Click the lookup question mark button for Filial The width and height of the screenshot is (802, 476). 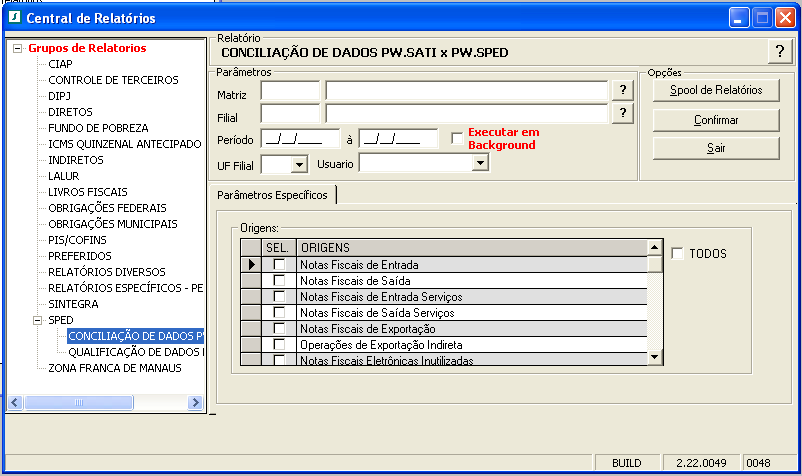click(x=623, y=113)
